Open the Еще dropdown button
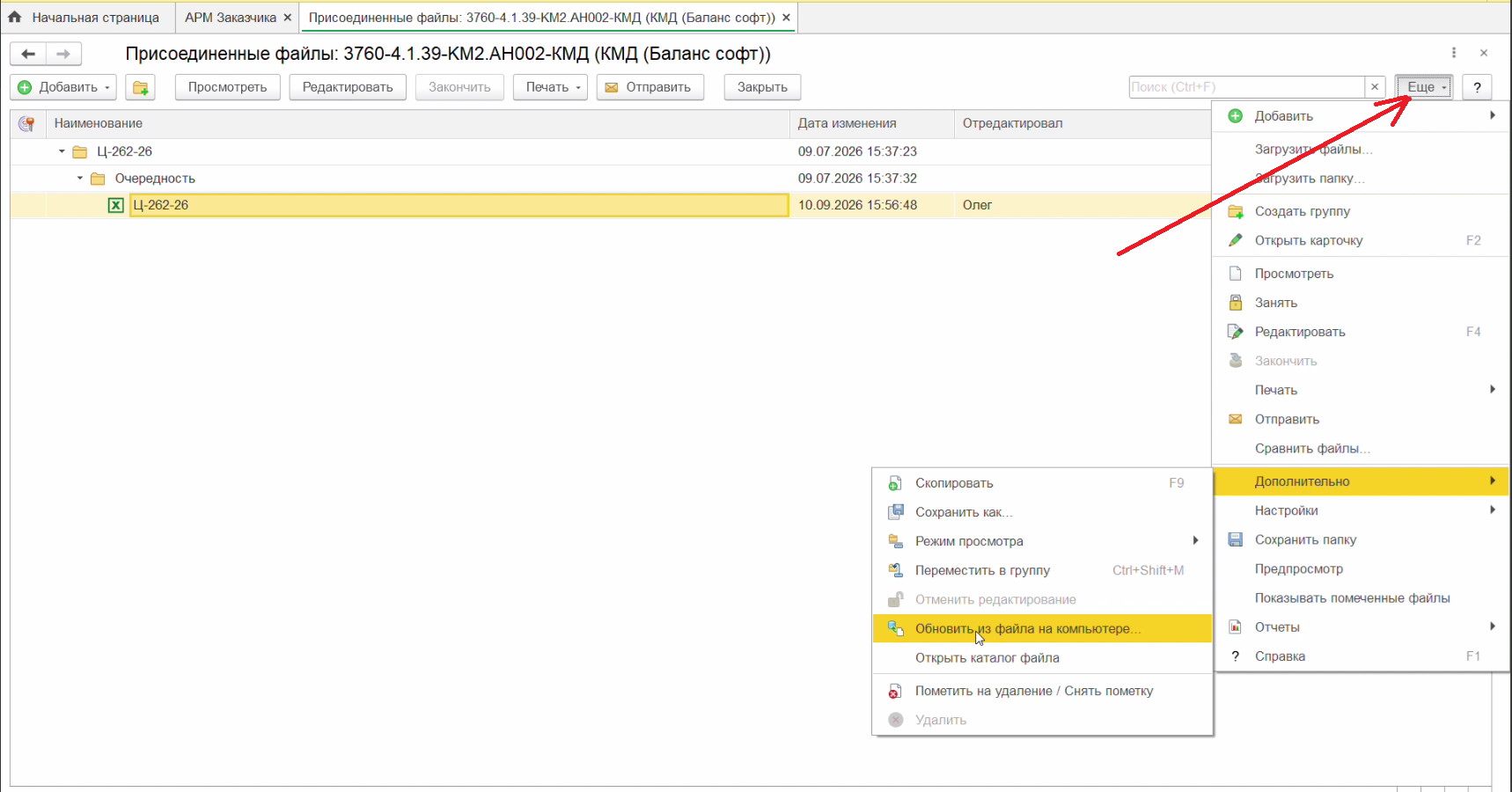Viewport: 1512px width, 792px height. [x=1424, y=87]
